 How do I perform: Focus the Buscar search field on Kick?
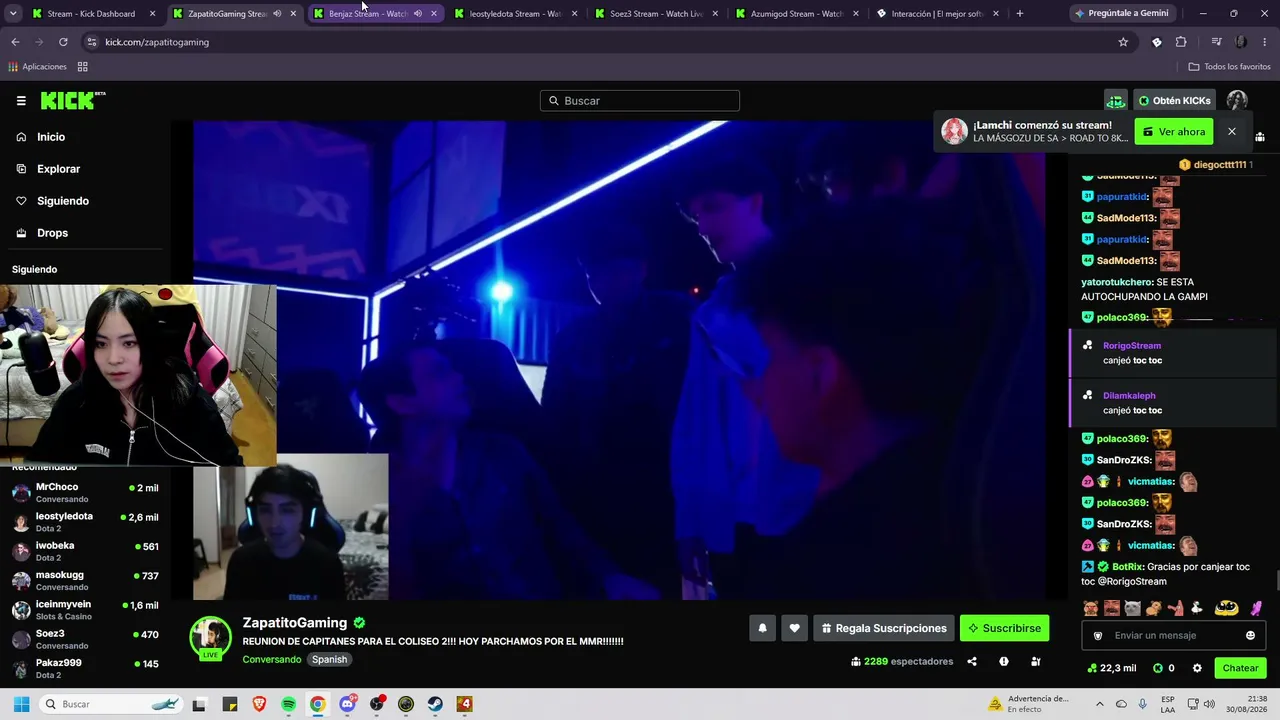tap(640, 101)
